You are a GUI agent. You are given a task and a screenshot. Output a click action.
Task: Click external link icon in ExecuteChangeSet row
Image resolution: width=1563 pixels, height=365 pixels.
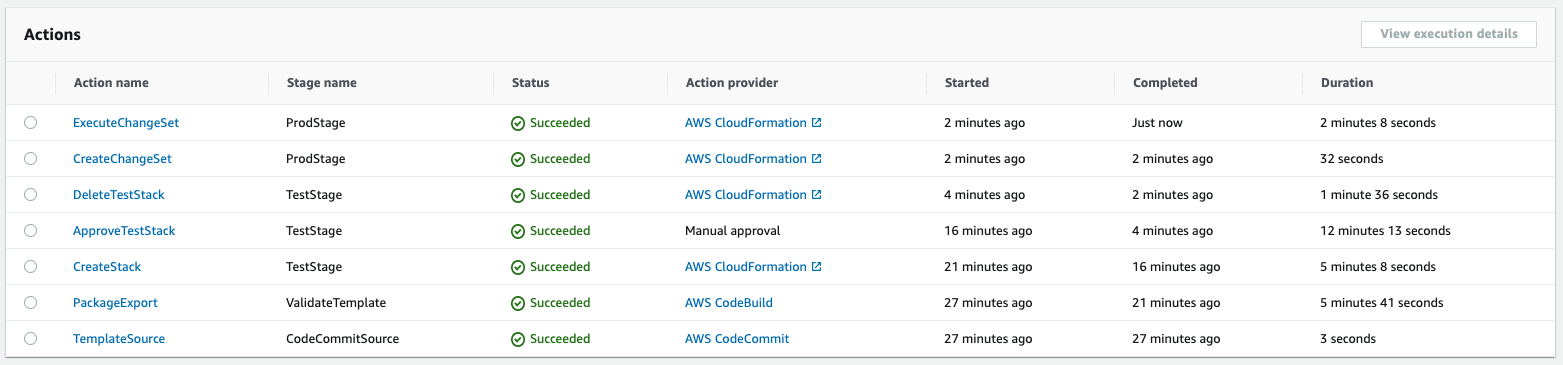coord(816,123)
